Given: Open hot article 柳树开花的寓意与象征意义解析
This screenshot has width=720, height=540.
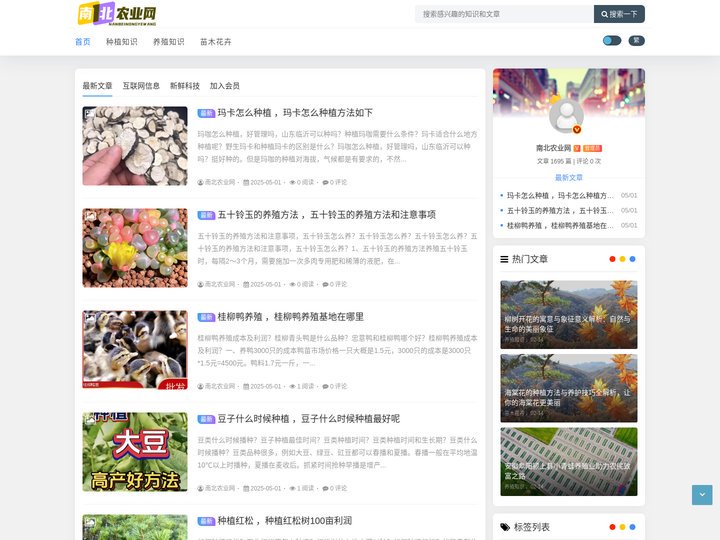Looking at the screenshot, I should coord(568,315).
